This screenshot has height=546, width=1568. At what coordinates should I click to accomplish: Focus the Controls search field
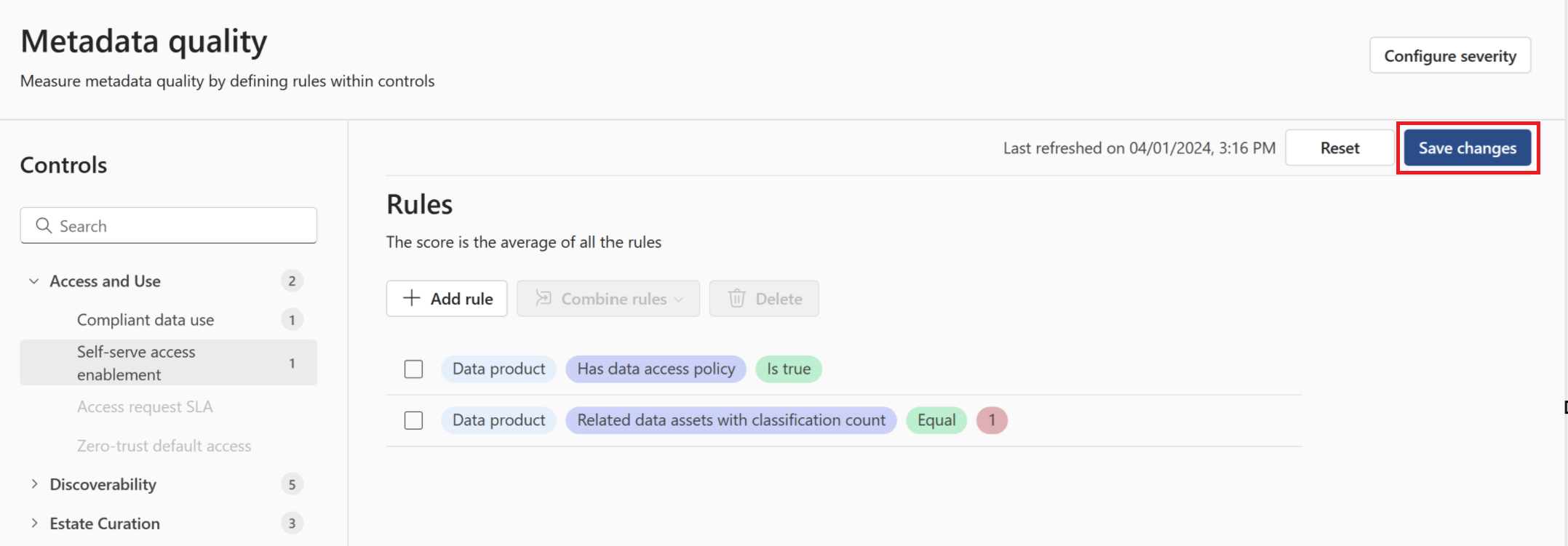[x=169, y=225]
